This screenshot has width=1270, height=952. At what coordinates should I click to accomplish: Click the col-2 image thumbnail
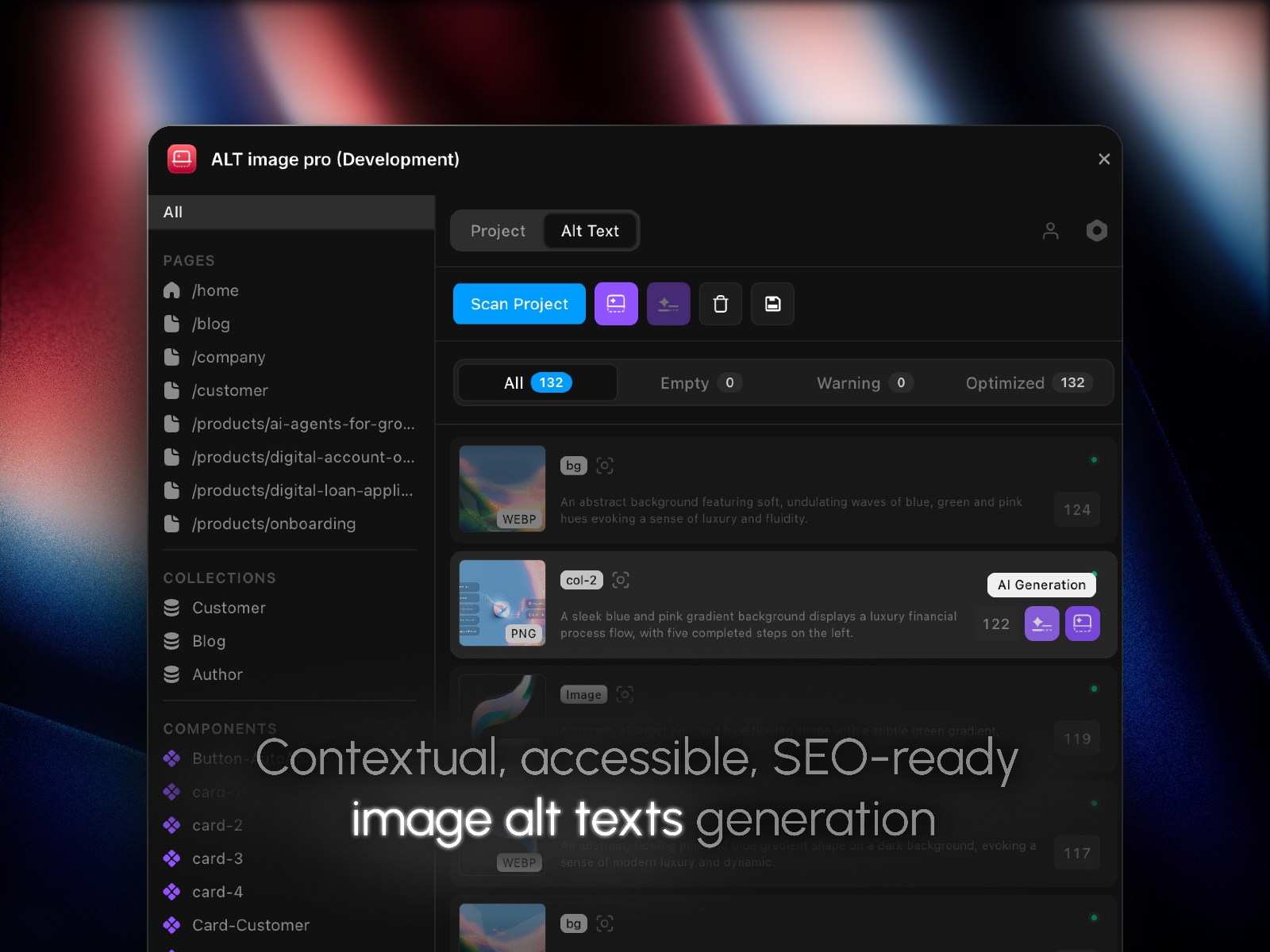click(502, 603)
